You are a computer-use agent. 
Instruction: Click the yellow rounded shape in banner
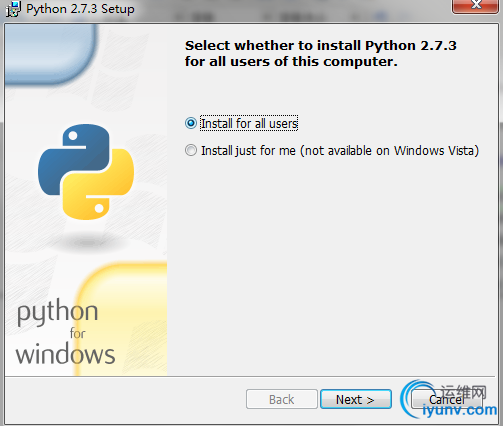(x=121, y=319)
